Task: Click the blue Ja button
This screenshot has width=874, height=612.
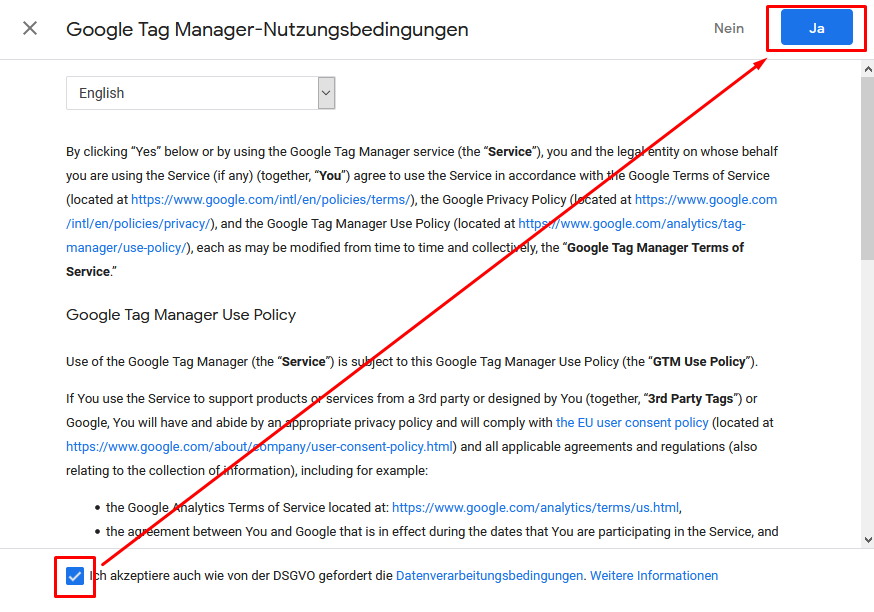Action: click(x=817, y=28)
